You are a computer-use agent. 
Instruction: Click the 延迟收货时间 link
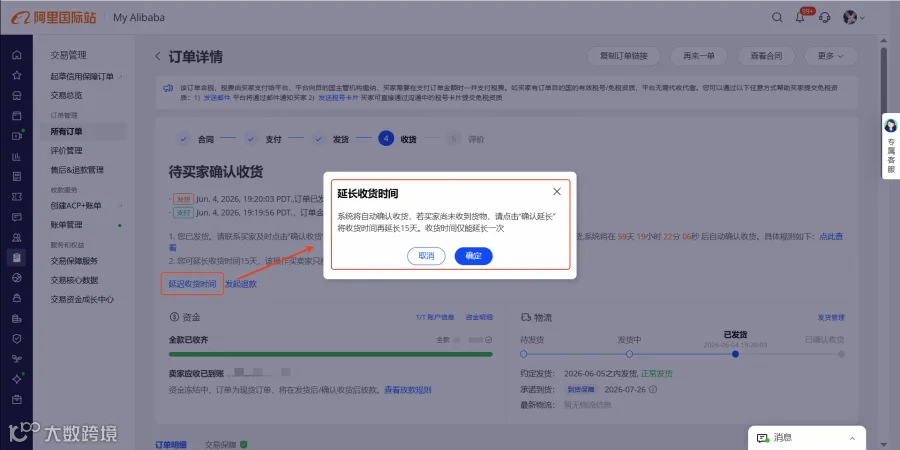(192, 284)
